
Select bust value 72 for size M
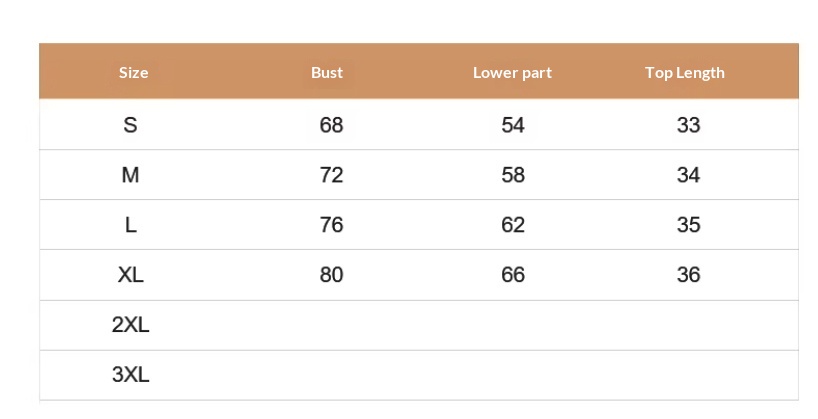(331, 175)
